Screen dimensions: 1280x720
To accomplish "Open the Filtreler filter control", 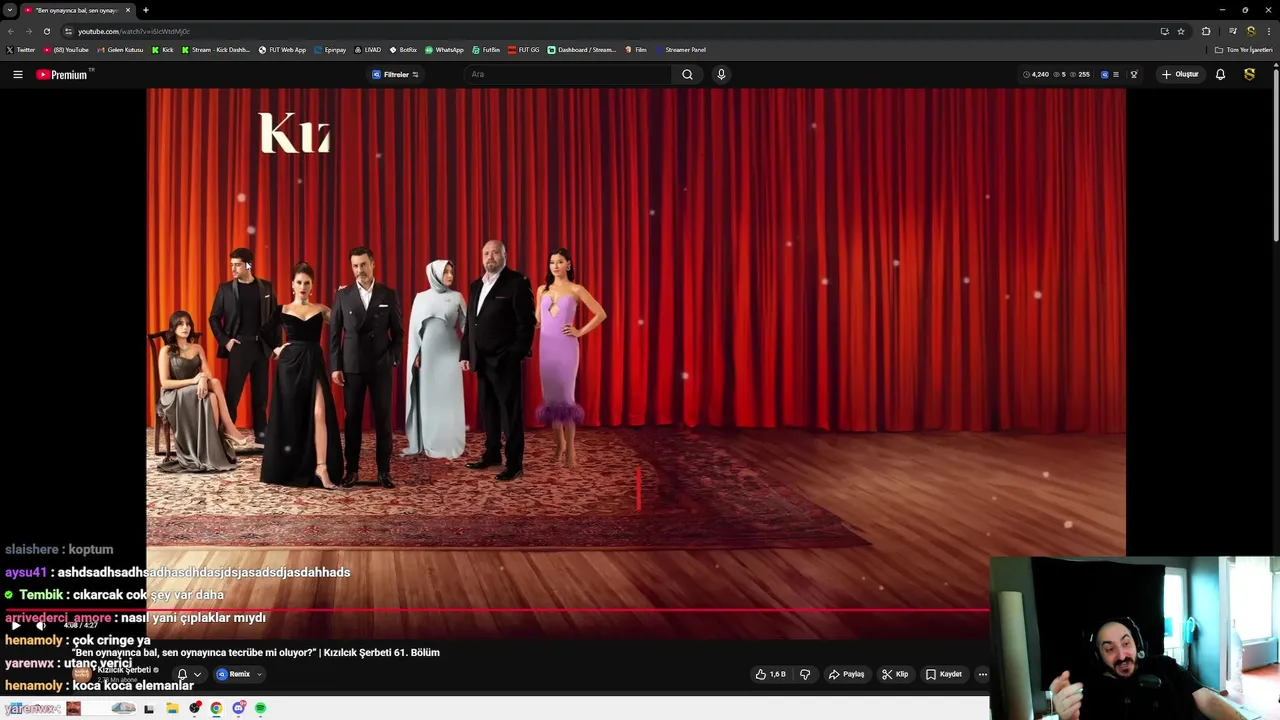I will [395, 74].
